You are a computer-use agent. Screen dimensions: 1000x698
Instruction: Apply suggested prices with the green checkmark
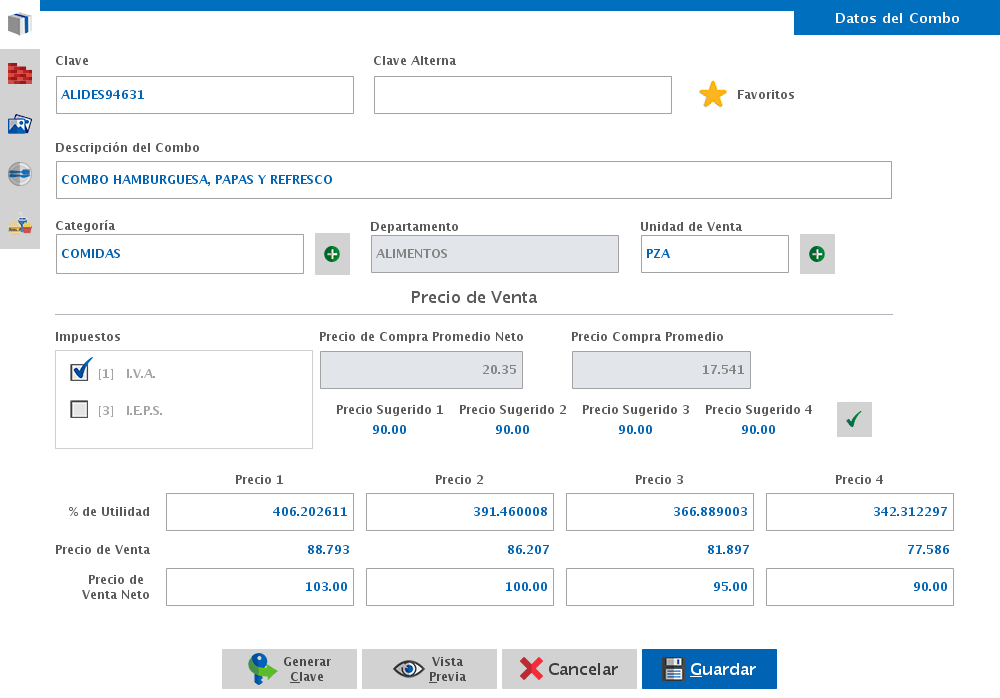tap(854, 420)
